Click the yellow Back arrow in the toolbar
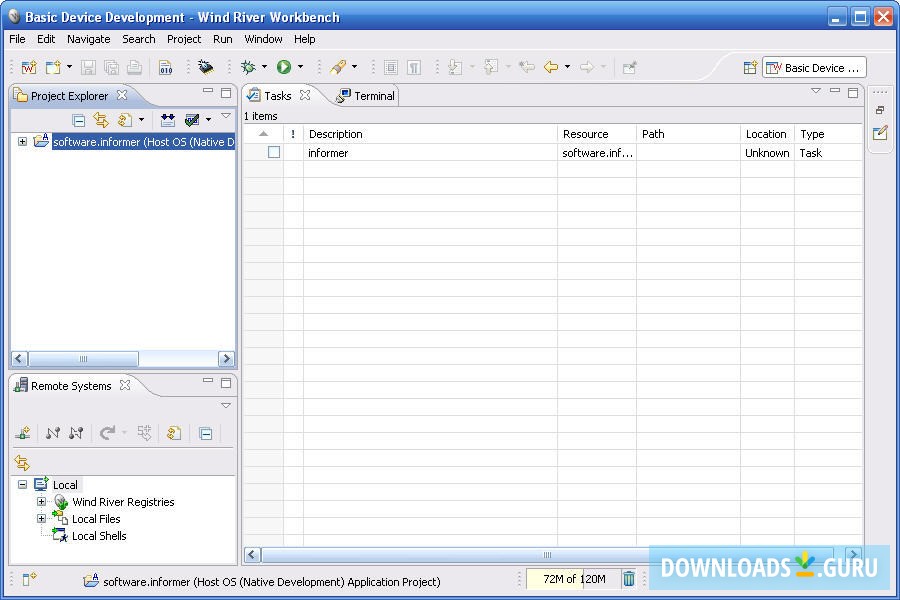 [x=550, y=67]
